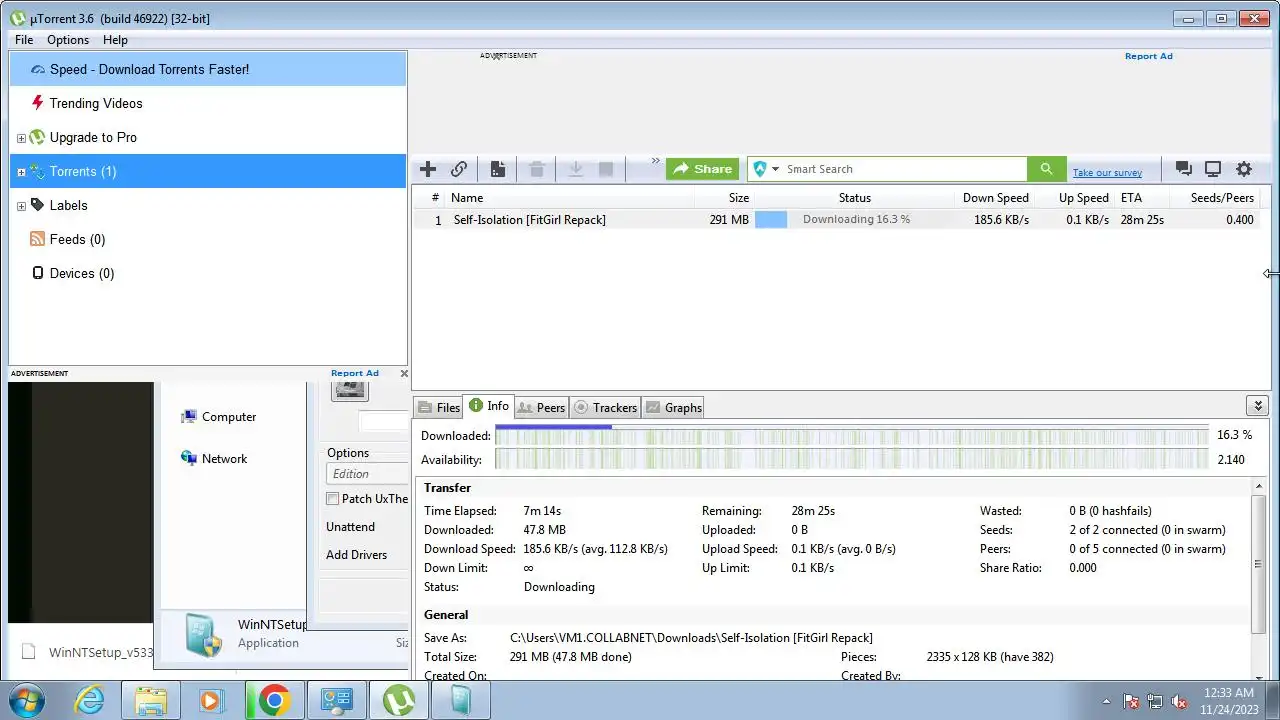The height and width of the screenshot is (720, 1280).
Task: Click the Create New Torrent file icon
Action: coord(497,169)
